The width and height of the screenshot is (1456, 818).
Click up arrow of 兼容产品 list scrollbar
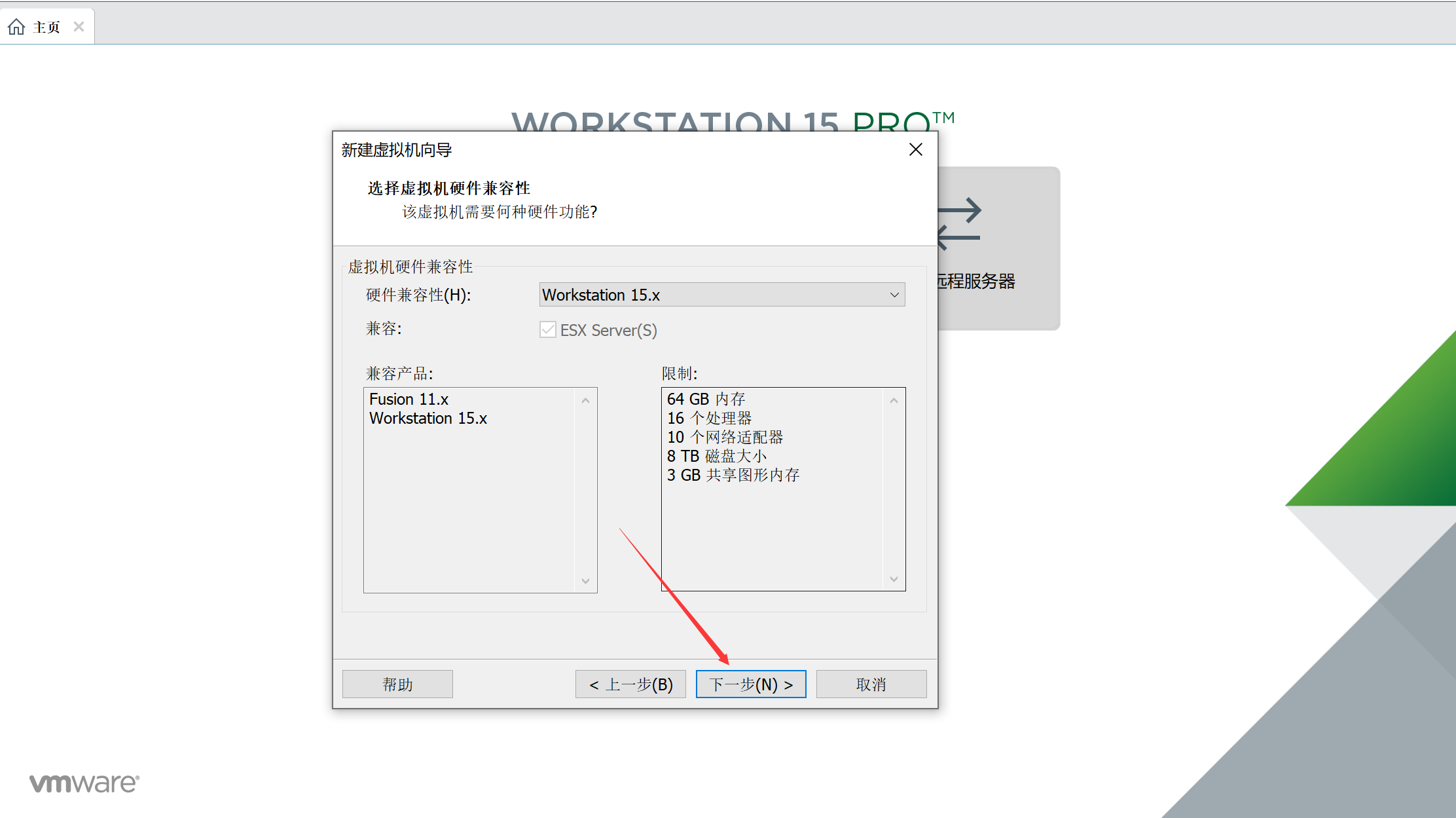coord(585,400)
